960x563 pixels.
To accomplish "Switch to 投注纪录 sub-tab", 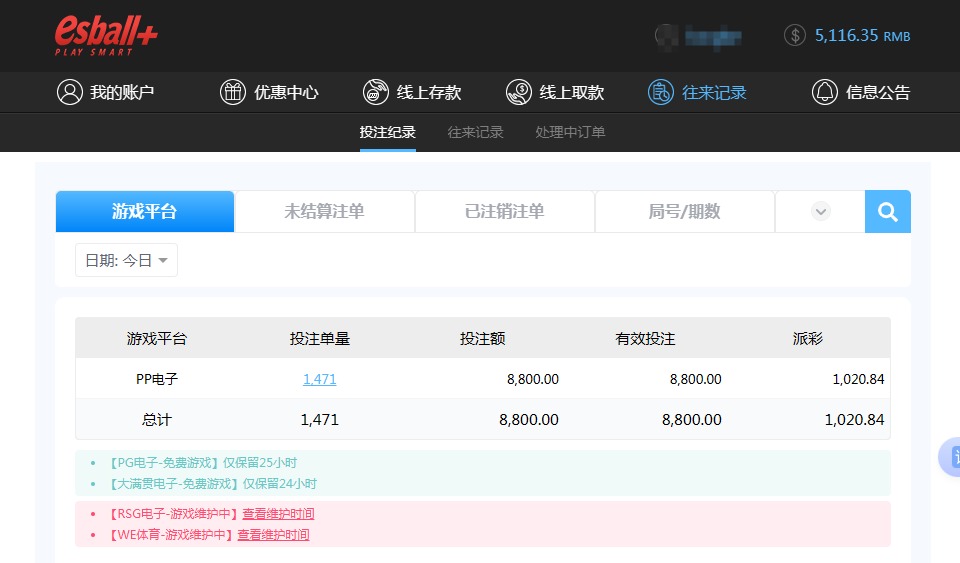I will click(x=388, y=132).
